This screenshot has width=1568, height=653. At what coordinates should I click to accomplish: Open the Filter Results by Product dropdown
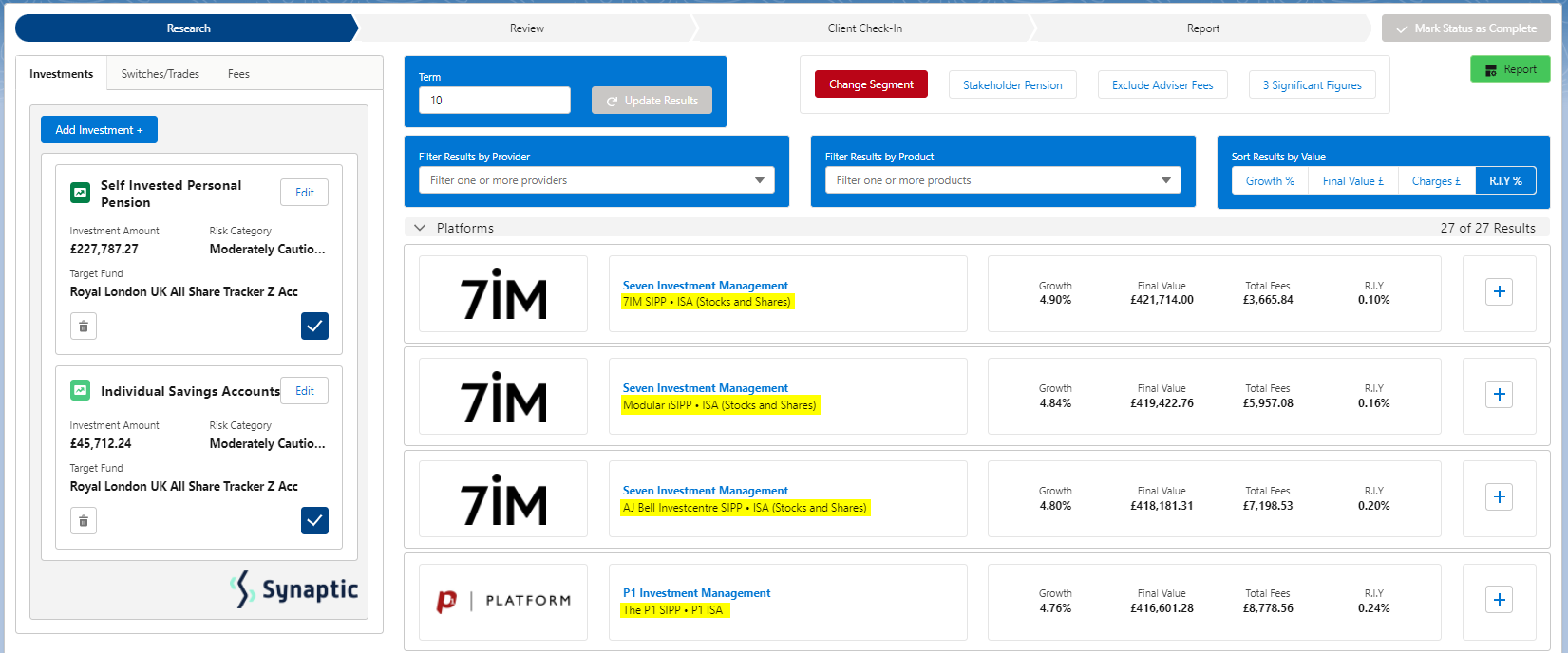point(1003,180)
